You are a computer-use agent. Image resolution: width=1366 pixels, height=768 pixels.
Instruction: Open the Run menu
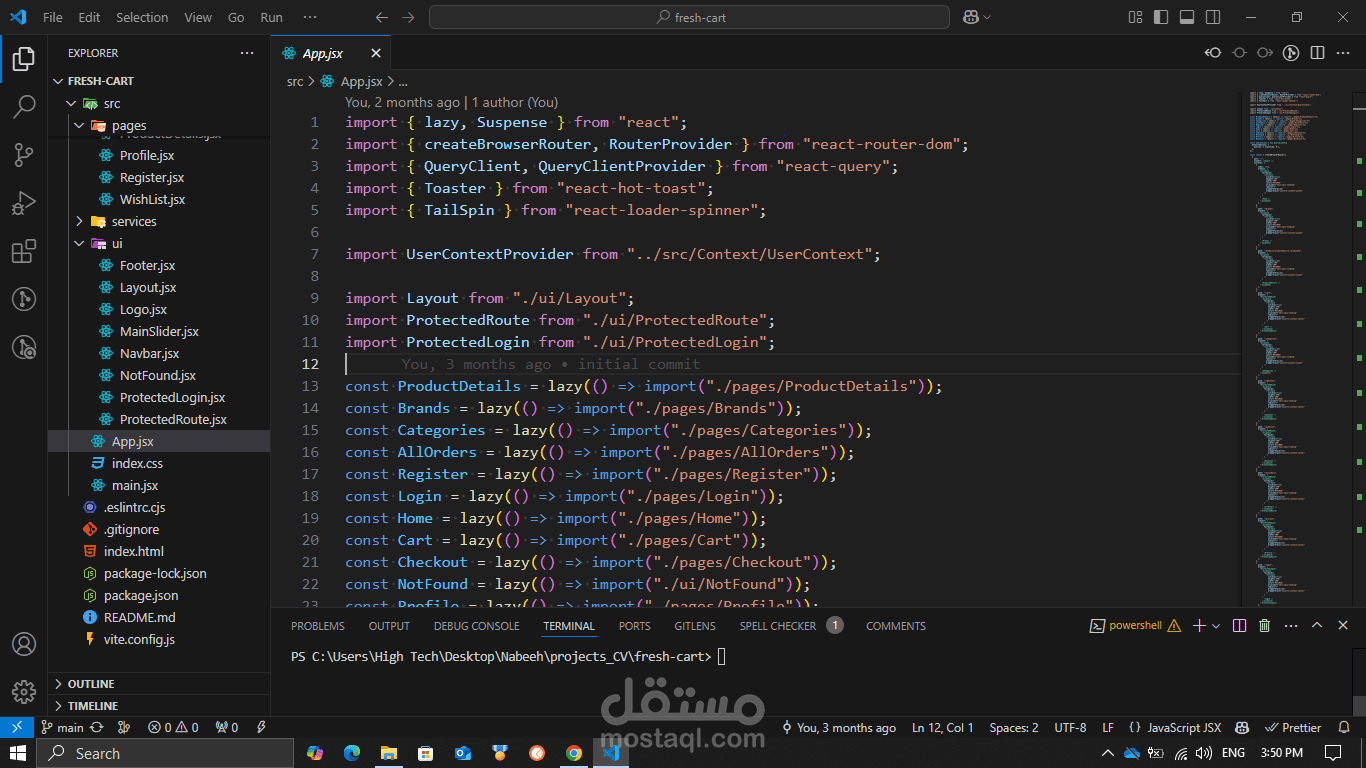271,17
